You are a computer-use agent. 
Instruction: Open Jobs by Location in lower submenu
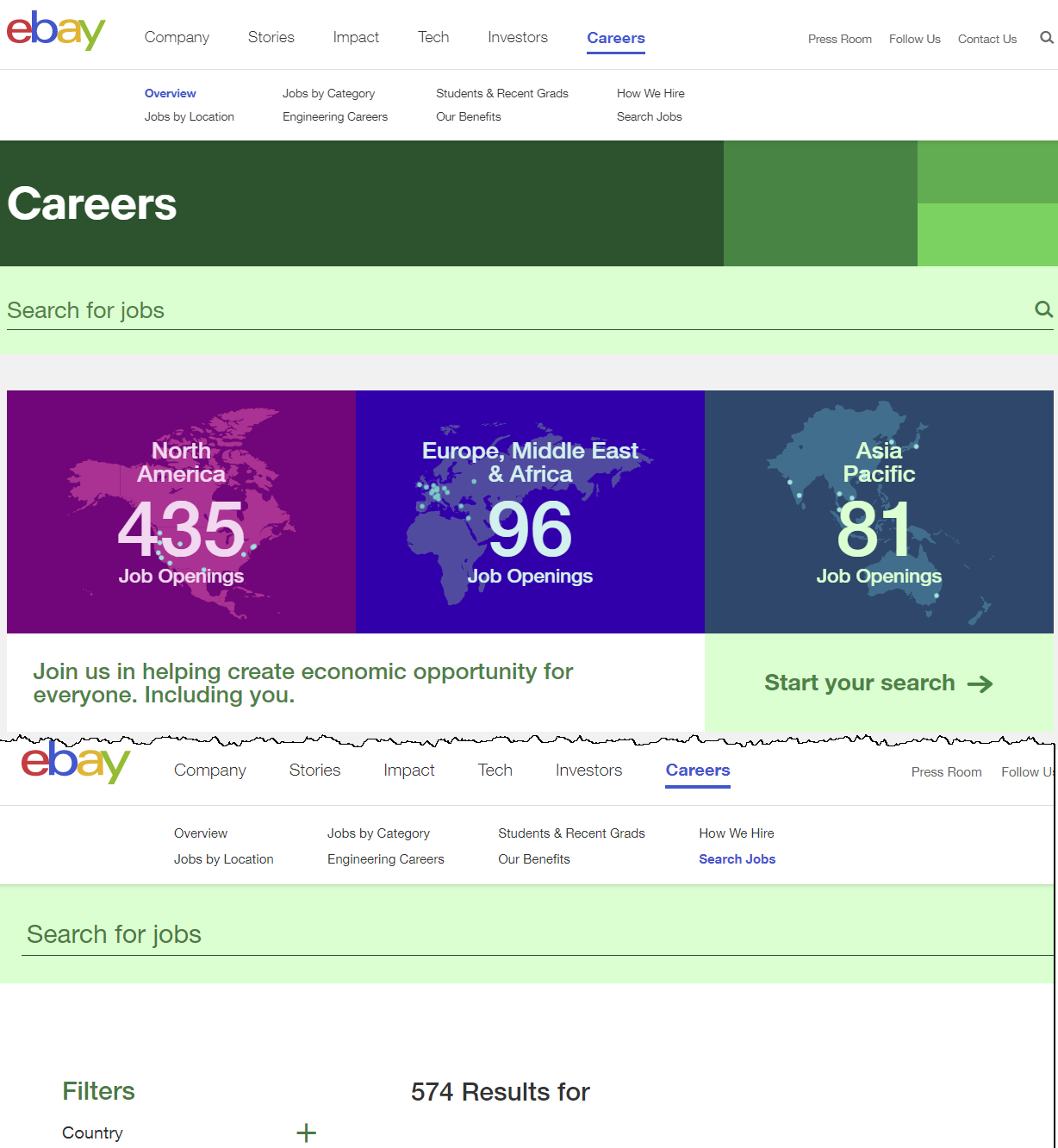[x=224, y=859]
